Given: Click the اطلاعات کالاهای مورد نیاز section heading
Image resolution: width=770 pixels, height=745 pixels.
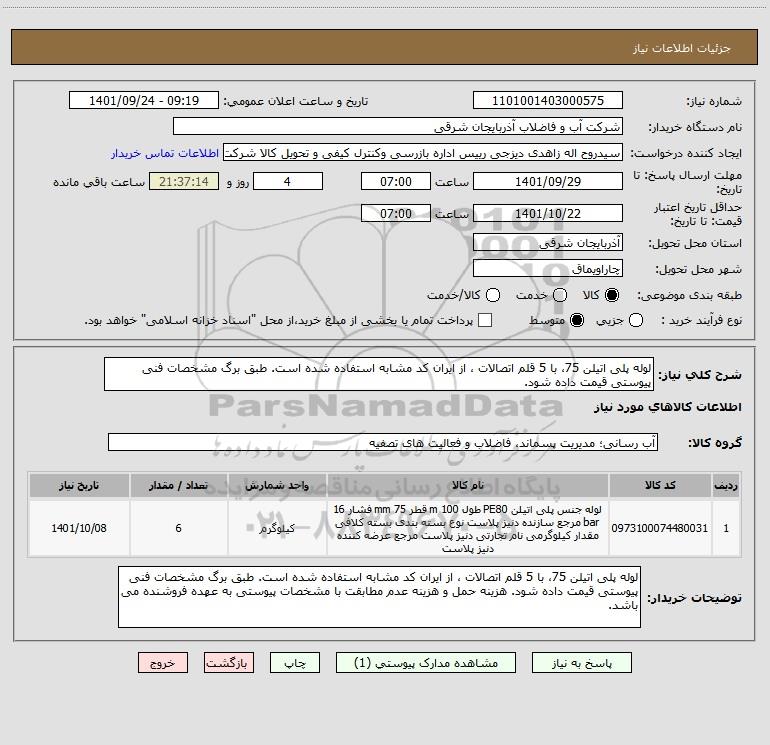Looking at the screenshot, I should [667, 407].
